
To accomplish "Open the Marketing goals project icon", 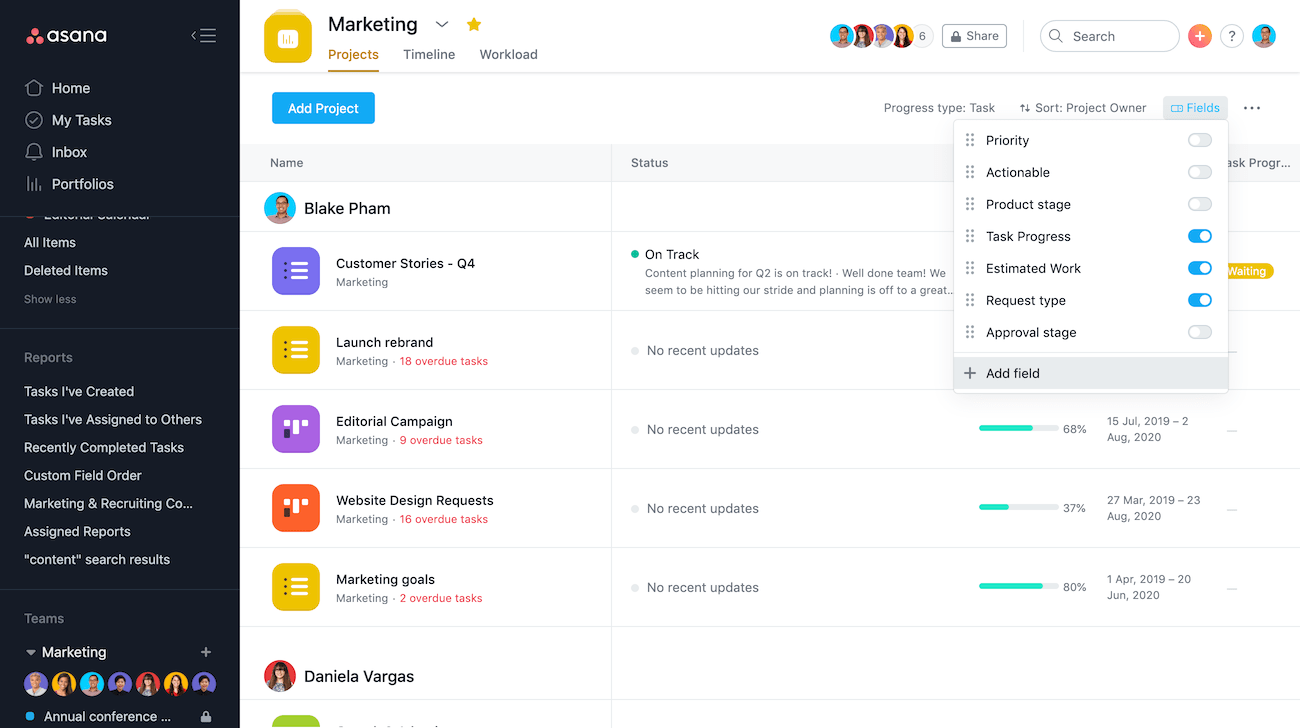I will tap(296, 587).
